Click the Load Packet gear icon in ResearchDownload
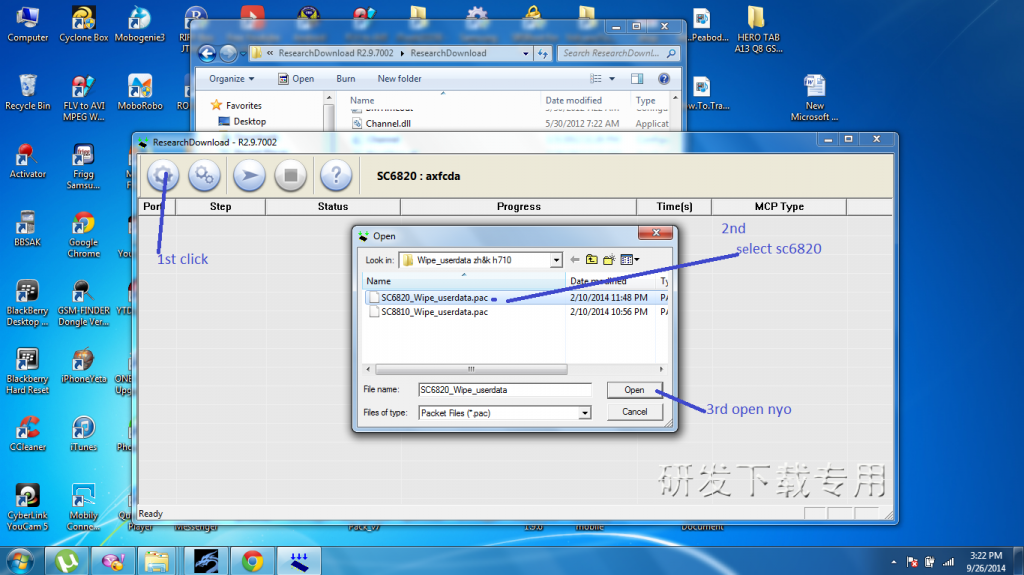Image resolution: width=1024 pixels, height=575 pixels. point(163,175)
